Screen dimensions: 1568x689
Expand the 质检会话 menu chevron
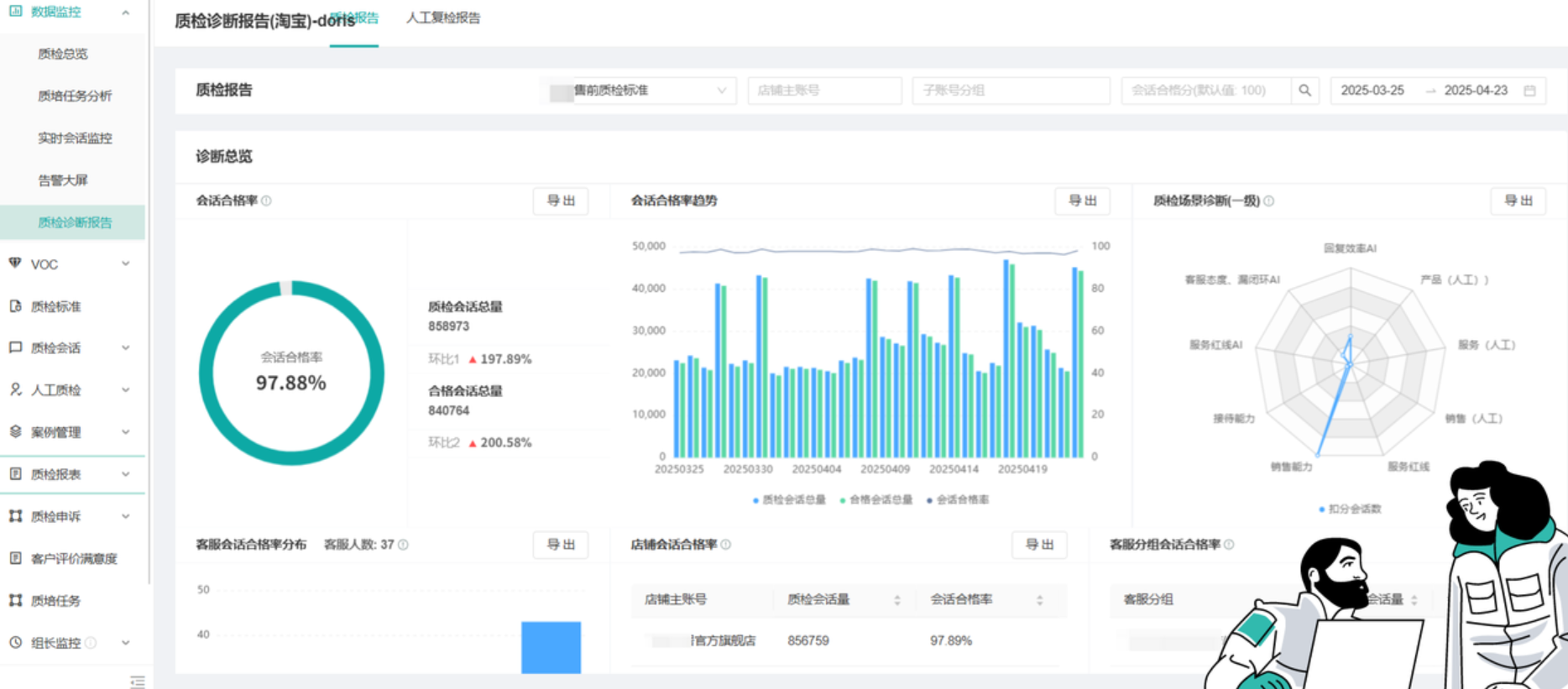[x=126, y=347]
